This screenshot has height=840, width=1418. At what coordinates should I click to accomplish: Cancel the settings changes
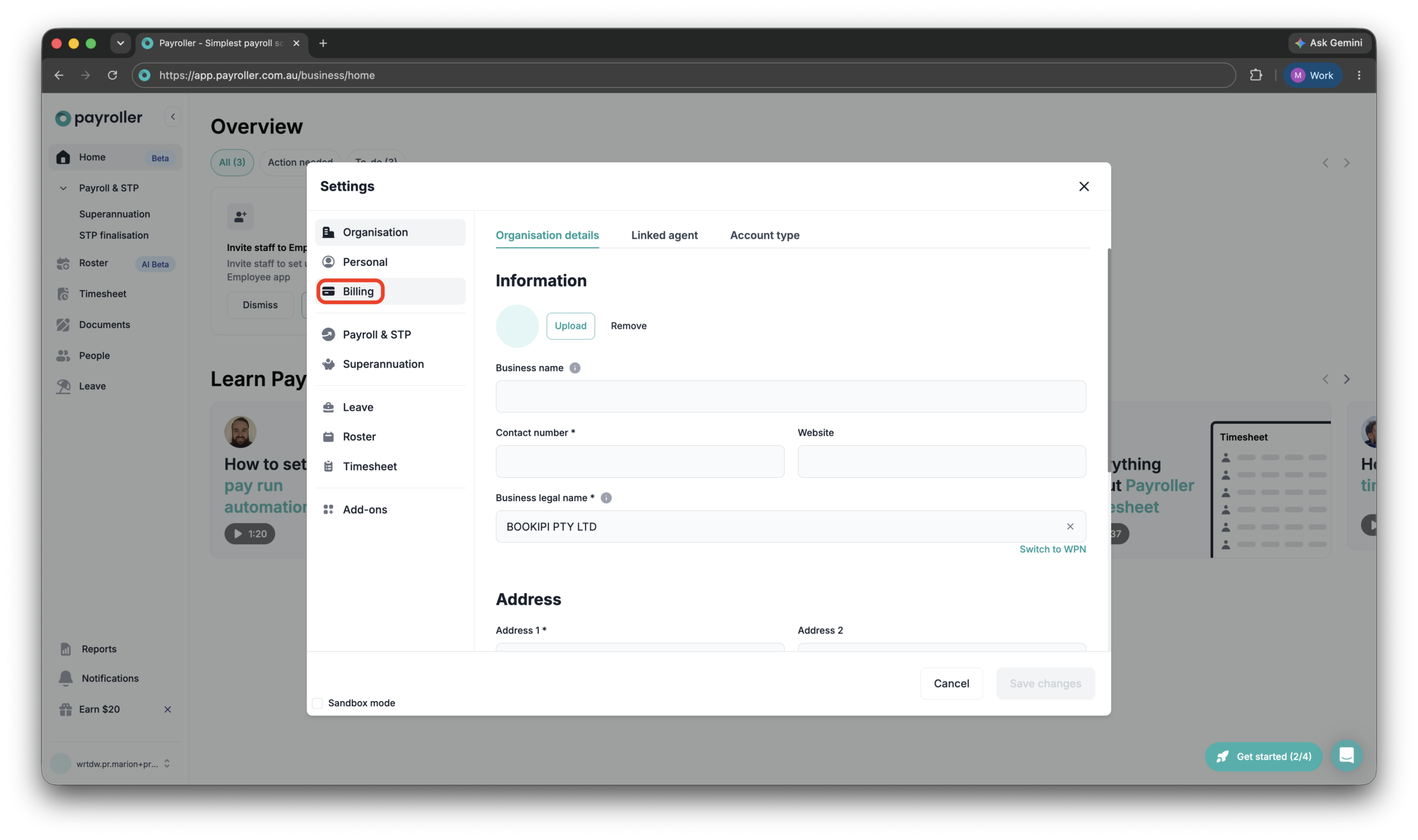point(951,683)
